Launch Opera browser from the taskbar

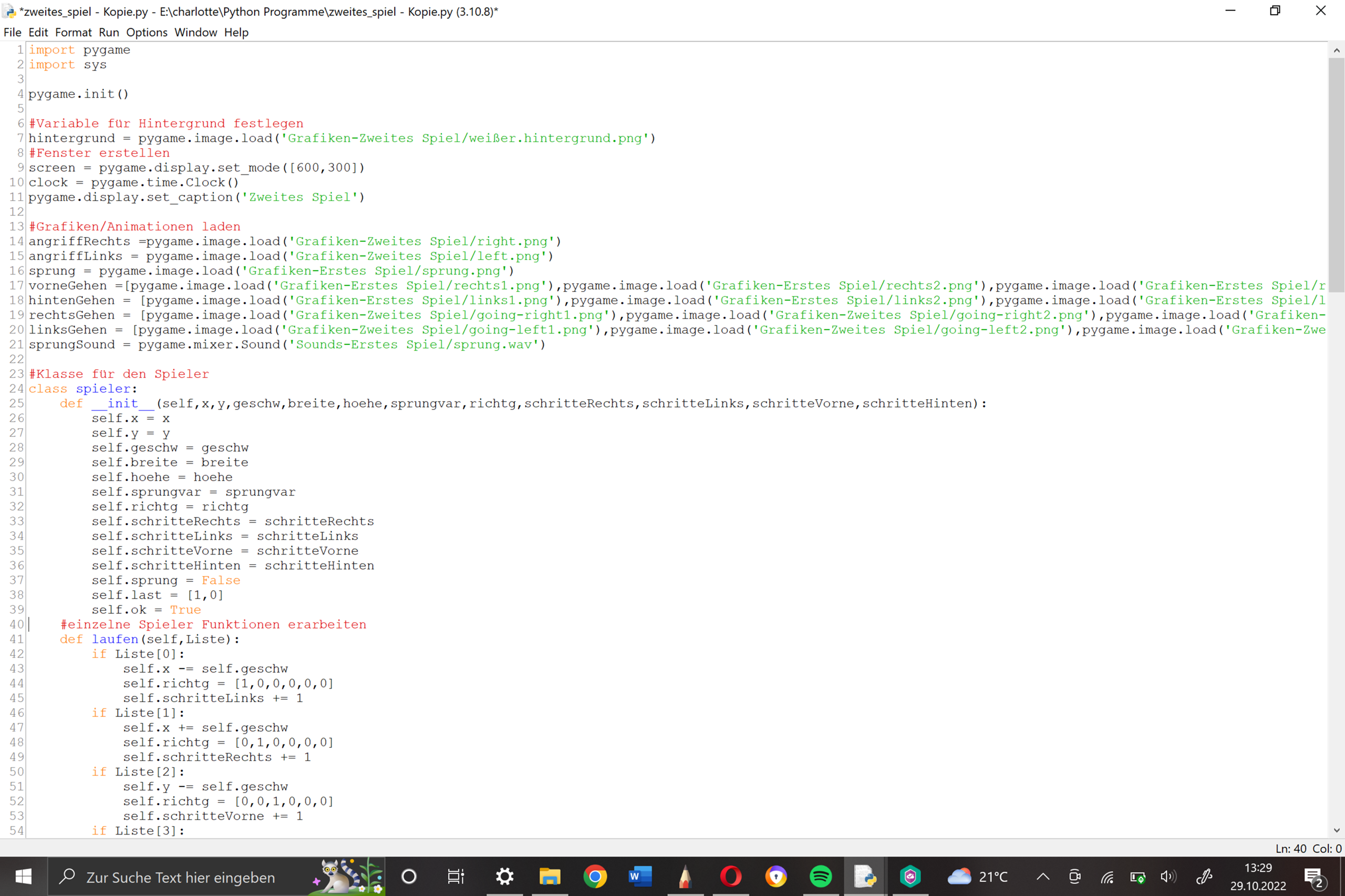730,876
